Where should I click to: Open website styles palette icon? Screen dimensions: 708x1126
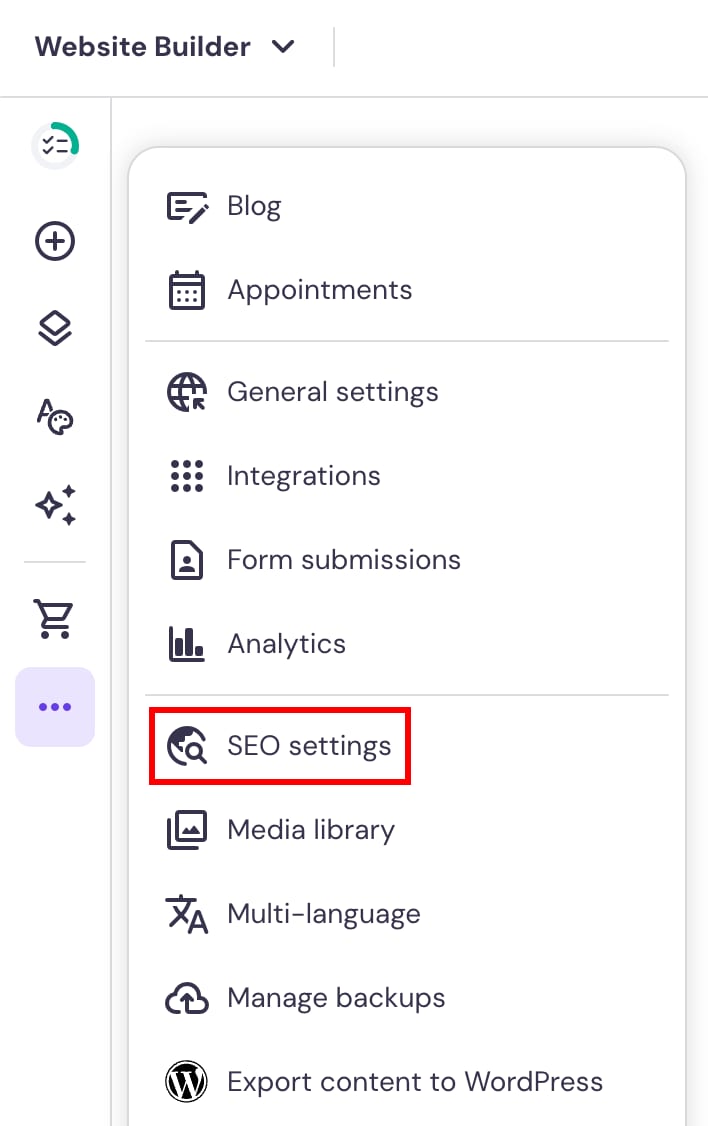point(55,417)
